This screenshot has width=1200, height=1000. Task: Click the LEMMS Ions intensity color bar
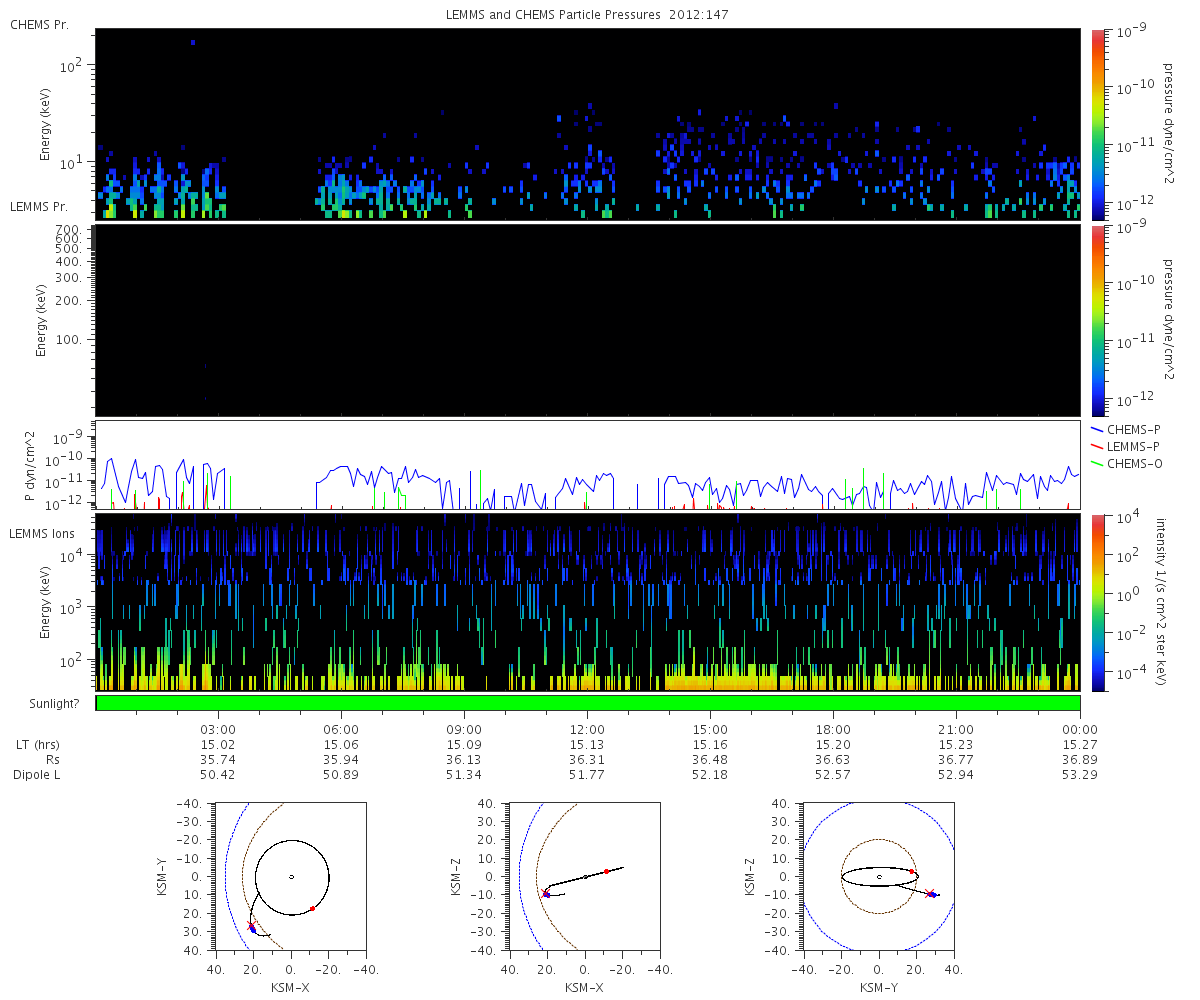click(x=1098, y=602)
